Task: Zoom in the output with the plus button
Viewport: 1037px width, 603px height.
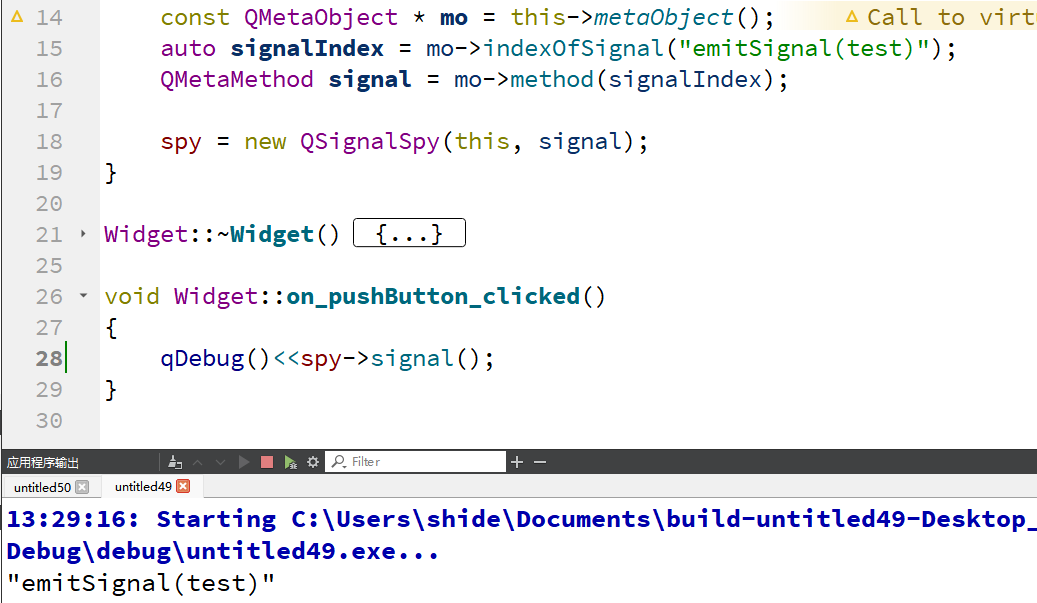Action: point(517,462)
